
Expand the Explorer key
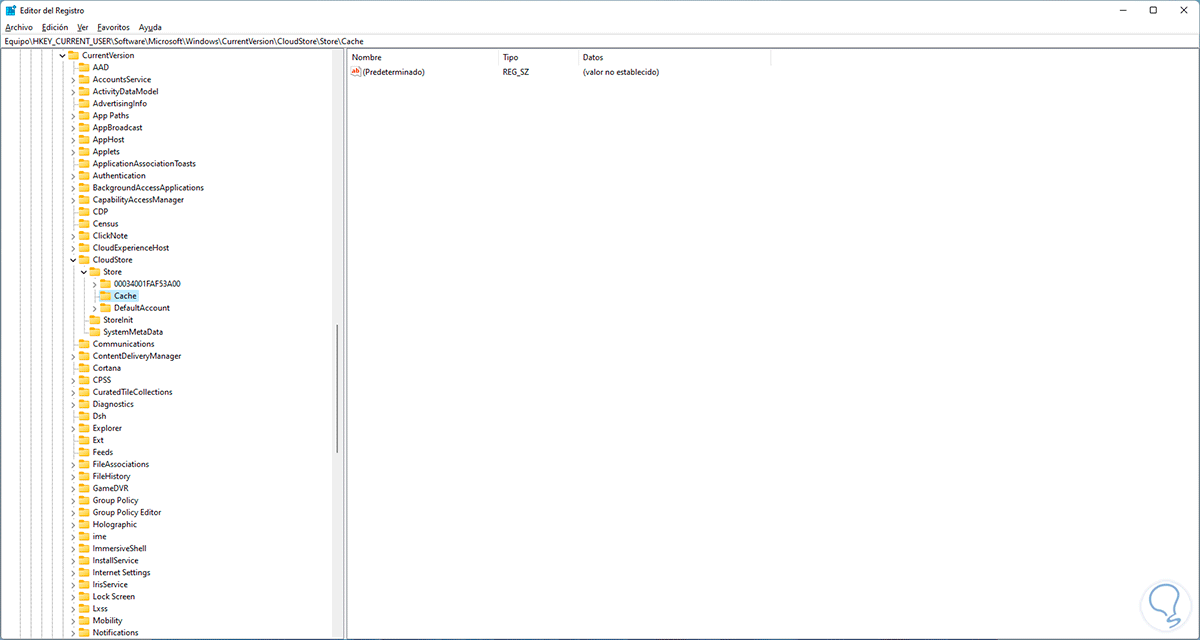73,428
